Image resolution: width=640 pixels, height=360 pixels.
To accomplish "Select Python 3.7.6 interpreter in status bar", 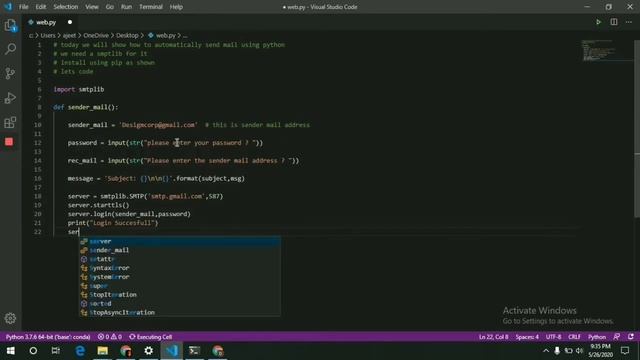I will pos(48,337).
